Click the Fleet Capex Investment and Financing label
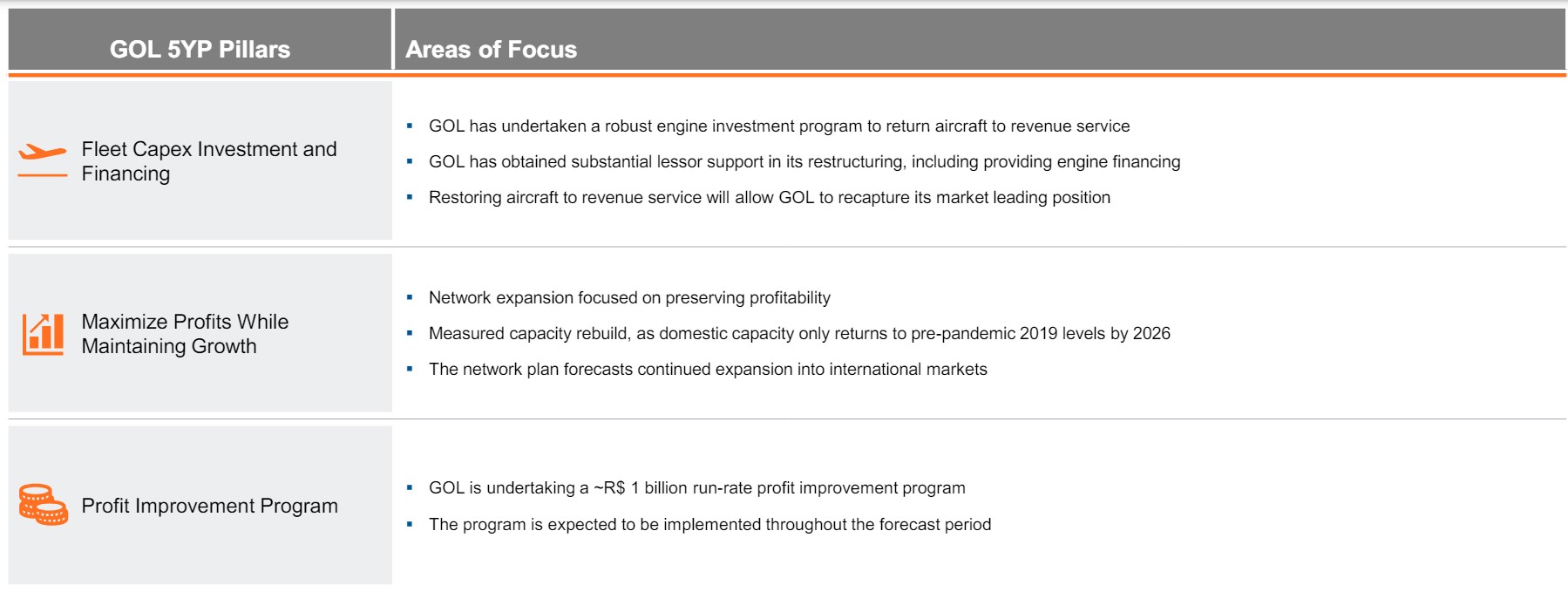 (x=208, y=161)
